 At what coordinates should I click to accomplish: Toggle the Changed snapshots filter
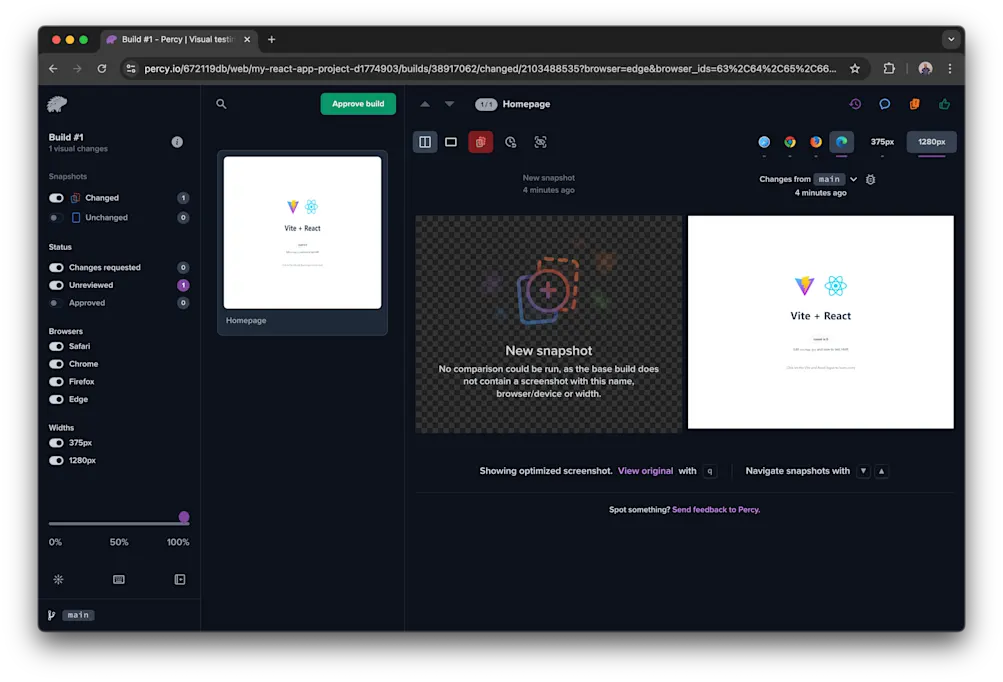56,197
